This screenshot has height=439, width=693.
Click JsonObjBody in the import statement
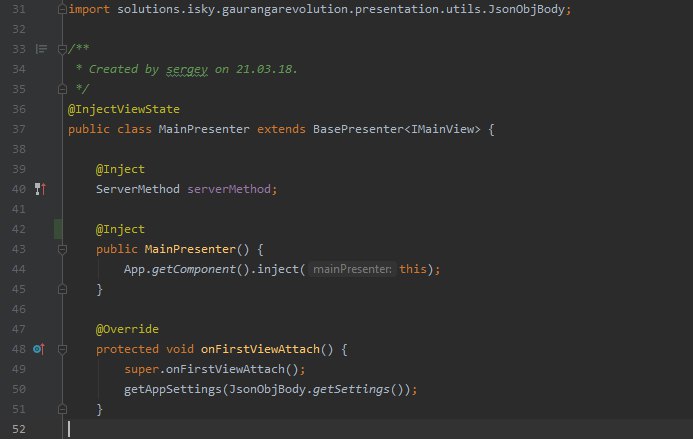tap(526, 9)
